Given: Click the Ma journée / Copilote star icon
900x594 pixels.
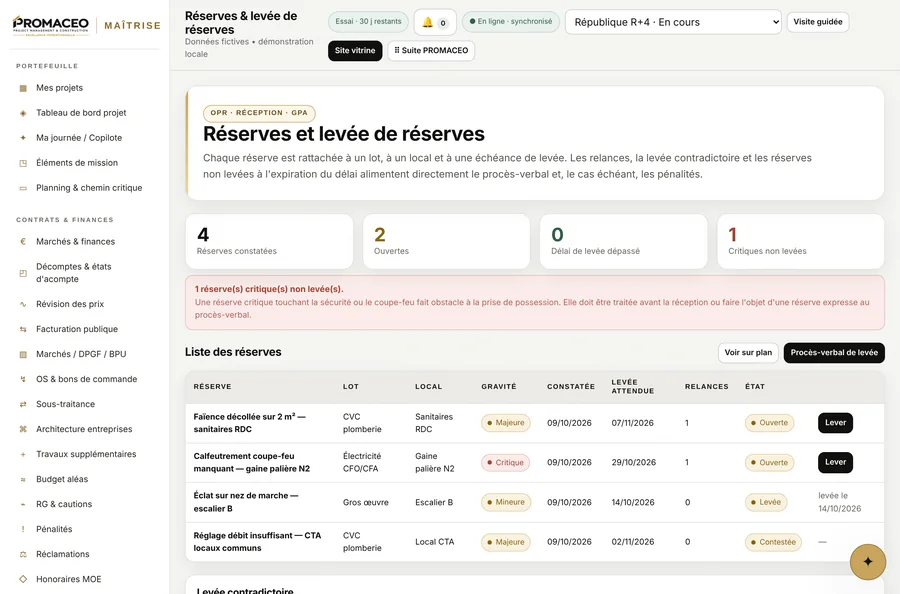Looking at the screenshot, I should [x=23, y=138].
